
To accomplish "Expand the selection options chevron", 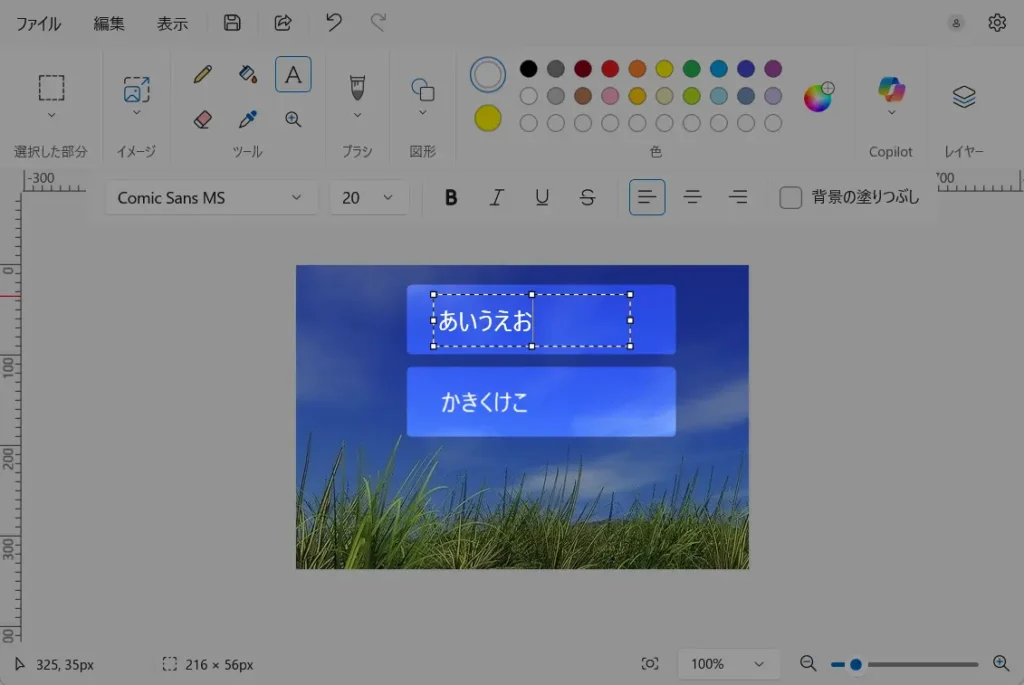I will [51, 115].
